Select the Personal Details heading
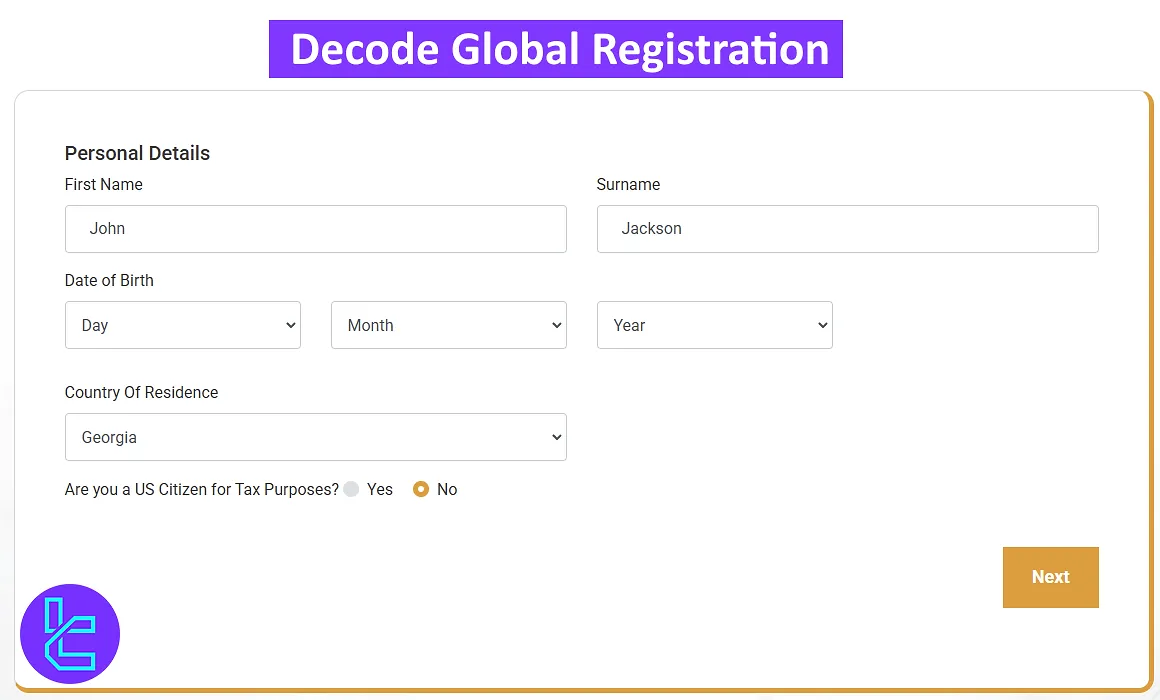 137,153
